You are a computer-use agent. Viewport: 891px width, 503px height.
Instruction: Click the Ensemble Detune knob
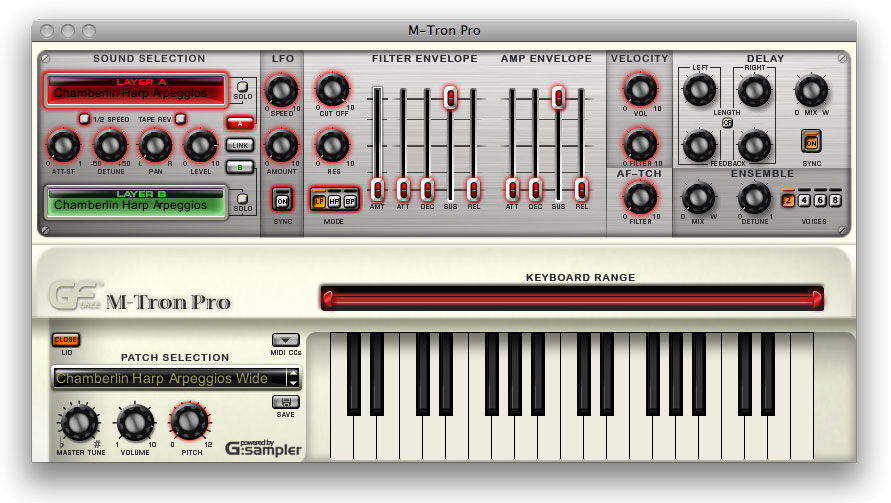pyautogui.click(x=754, y=198)
